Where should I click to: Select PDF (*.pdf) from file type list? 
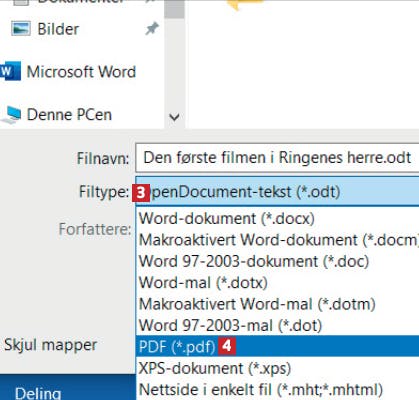[x=277, y=346]
